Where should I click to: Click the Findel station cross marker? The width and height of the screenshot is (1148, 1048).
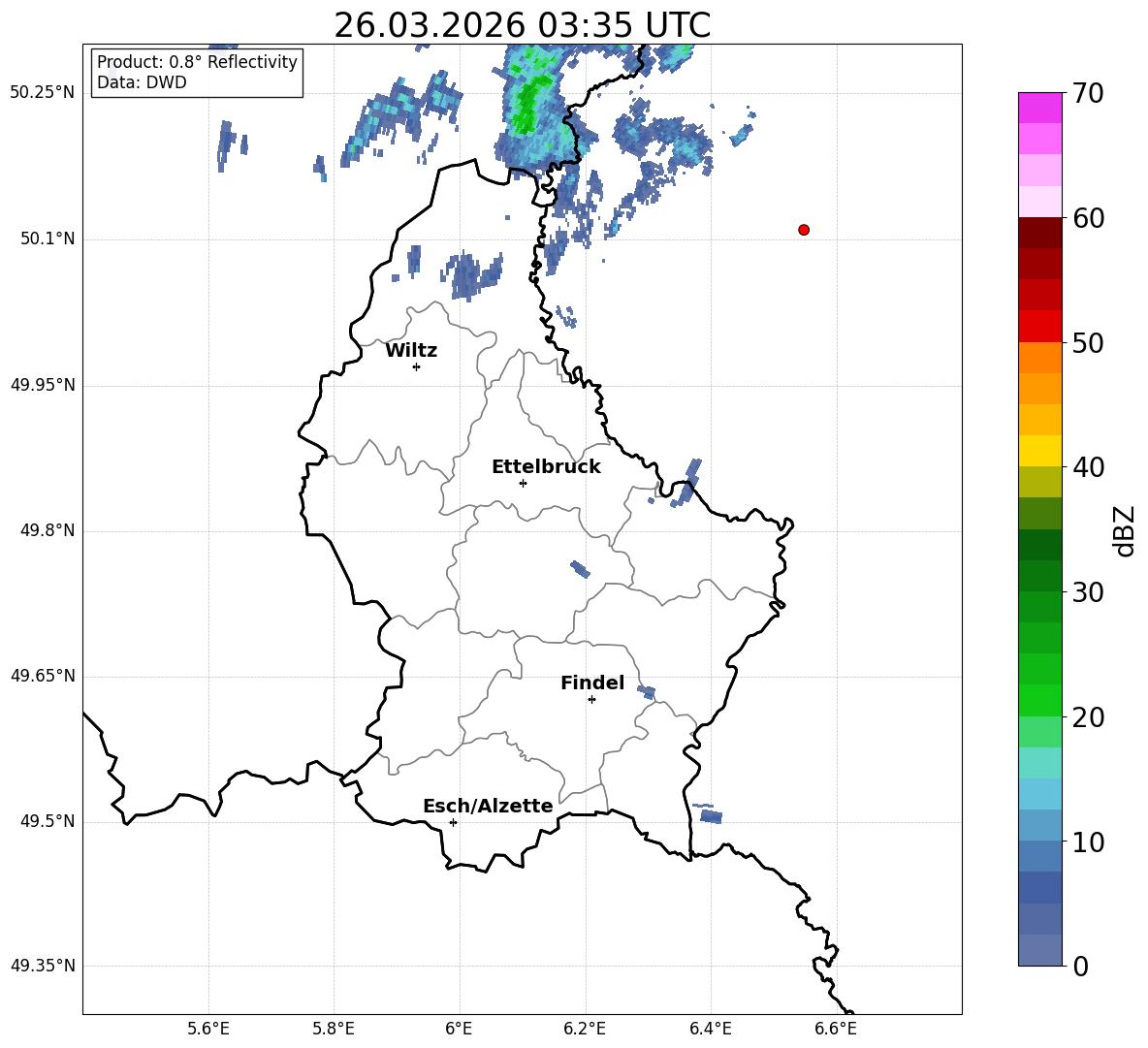(591, 700)
